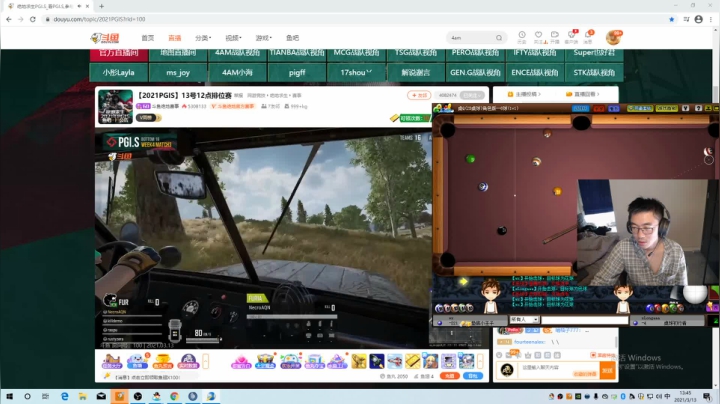This screenshot has width=720, height=404.
Task: Open the 首页 nav menu item
Action: coord(147,38)
